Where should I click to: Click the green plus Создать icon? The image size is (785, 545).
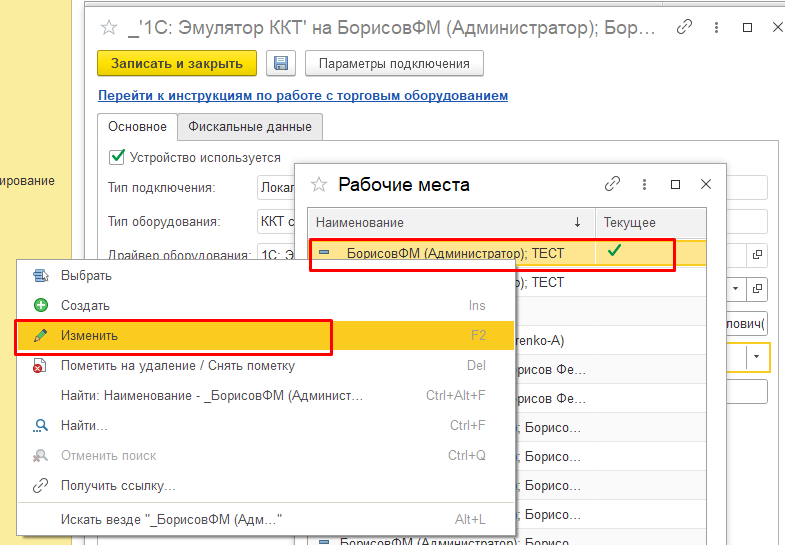[41, 305]
